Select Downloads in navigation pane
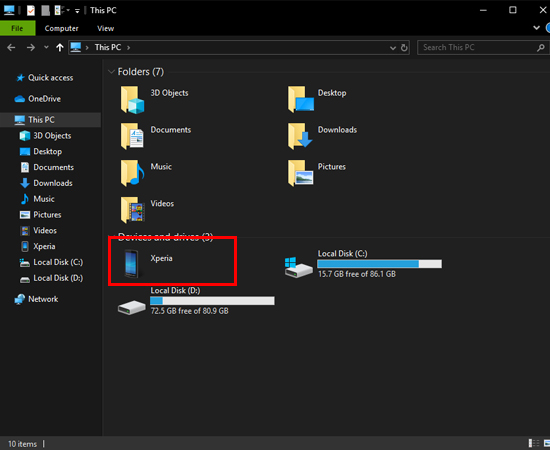The width and height of the screenshot is (550, 450). (x=46, y=183)
